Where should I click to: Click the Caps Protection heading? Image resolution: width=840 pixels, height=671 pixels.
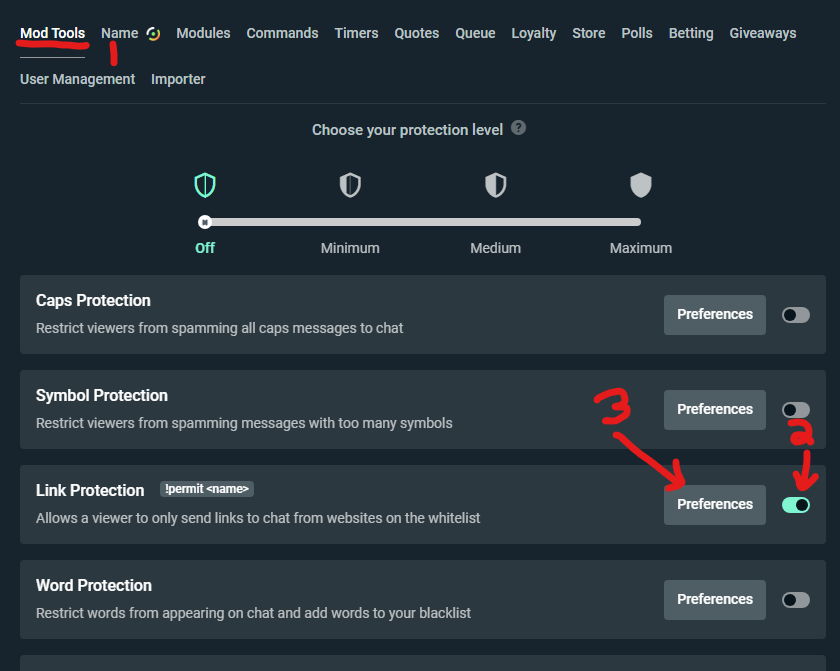(x=93, y=300)
